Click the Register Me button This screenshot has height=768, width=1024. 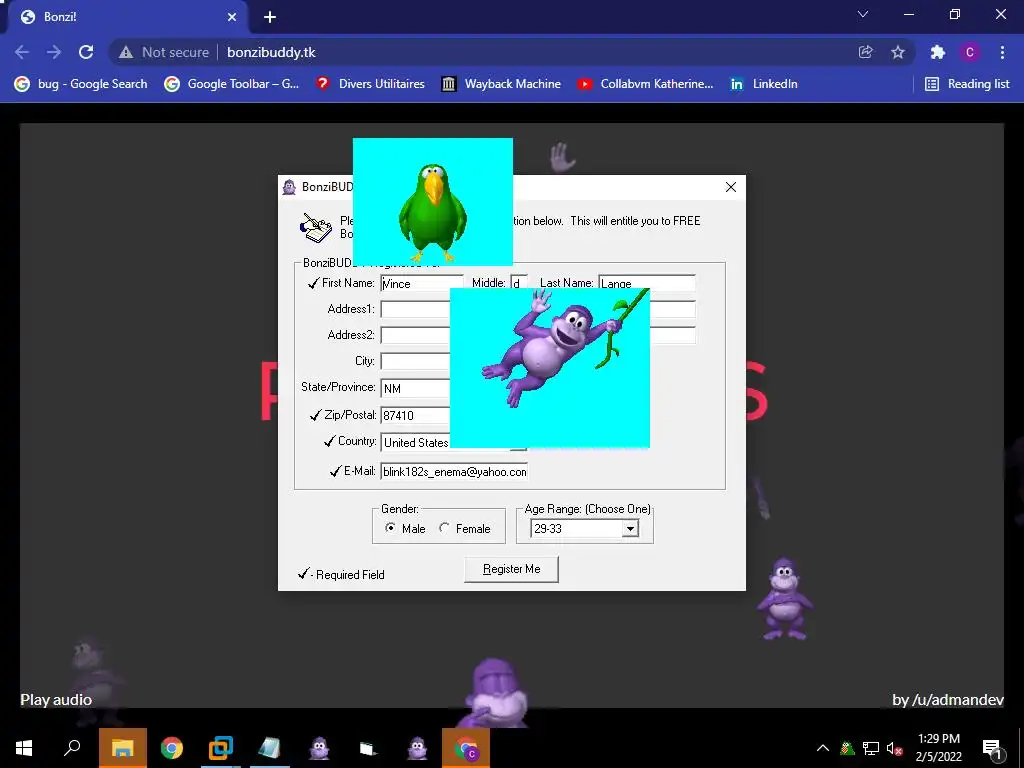tap(511, 569)
